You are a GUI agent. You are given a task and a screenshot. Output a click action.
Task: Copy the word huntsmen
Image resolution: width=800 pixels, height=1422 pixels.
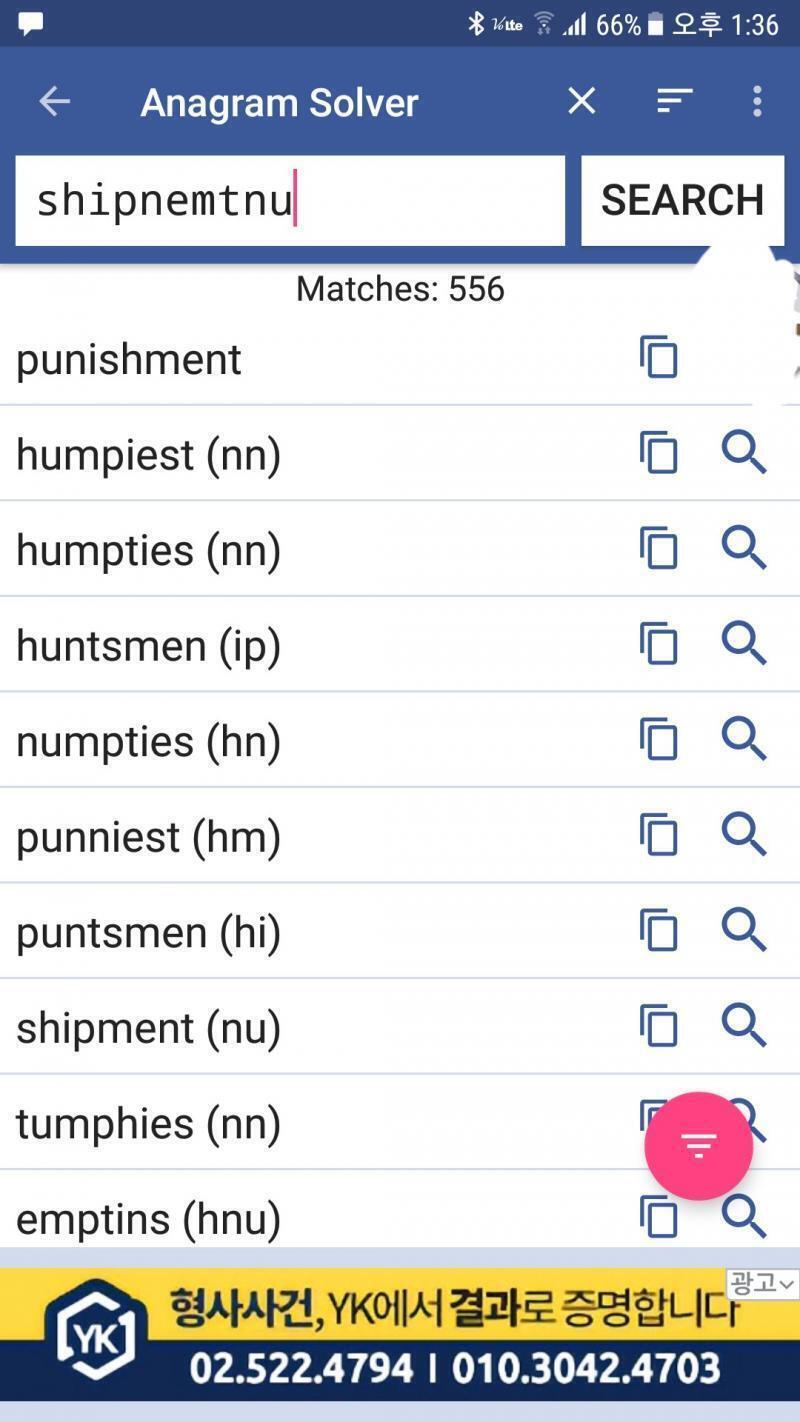659,644
